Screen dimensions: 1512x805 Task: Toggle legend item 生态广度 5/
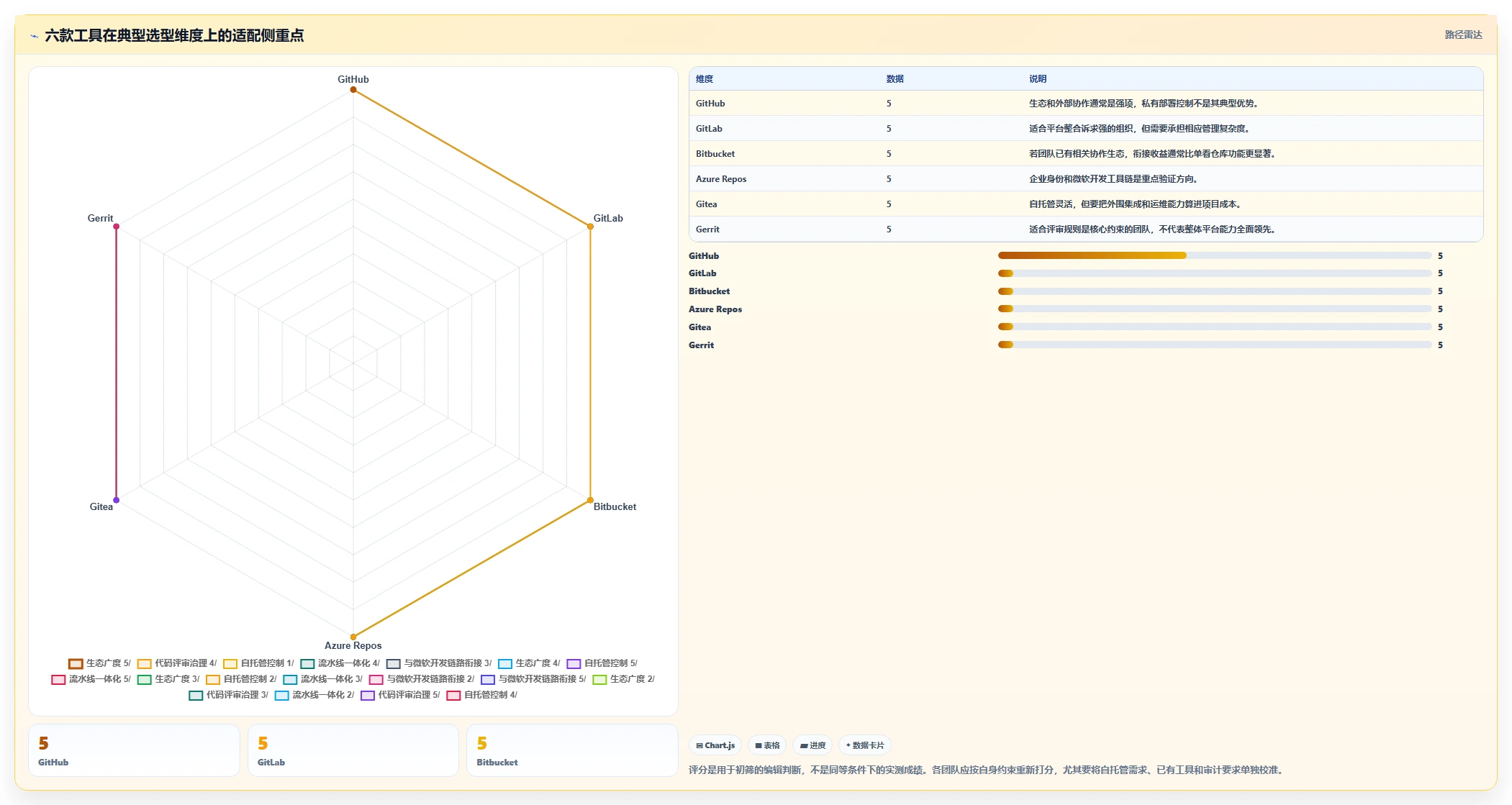click(99, 663)
